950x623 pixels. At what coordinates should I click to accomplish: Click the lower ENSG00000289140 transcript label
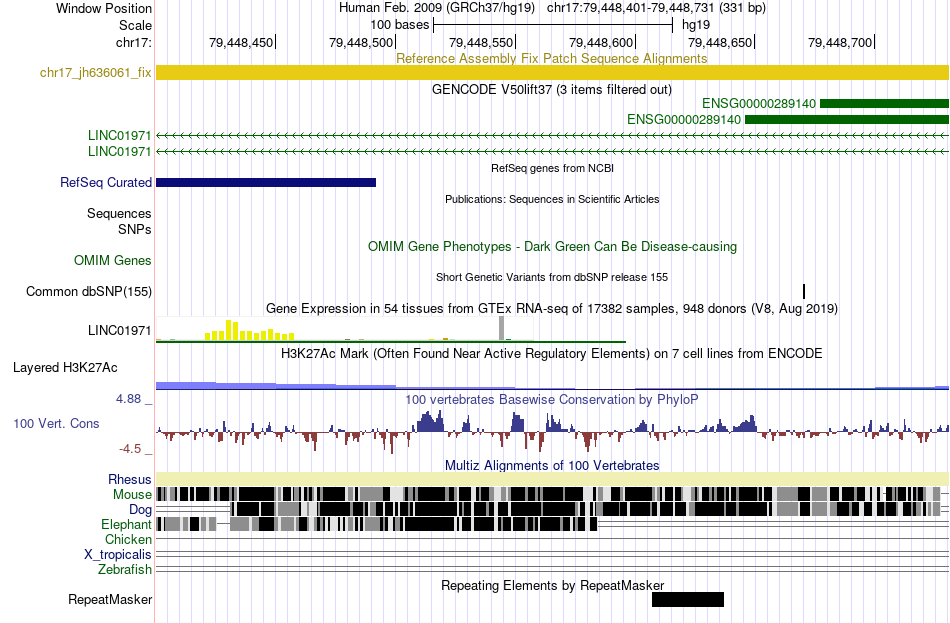tap(683, 119)
